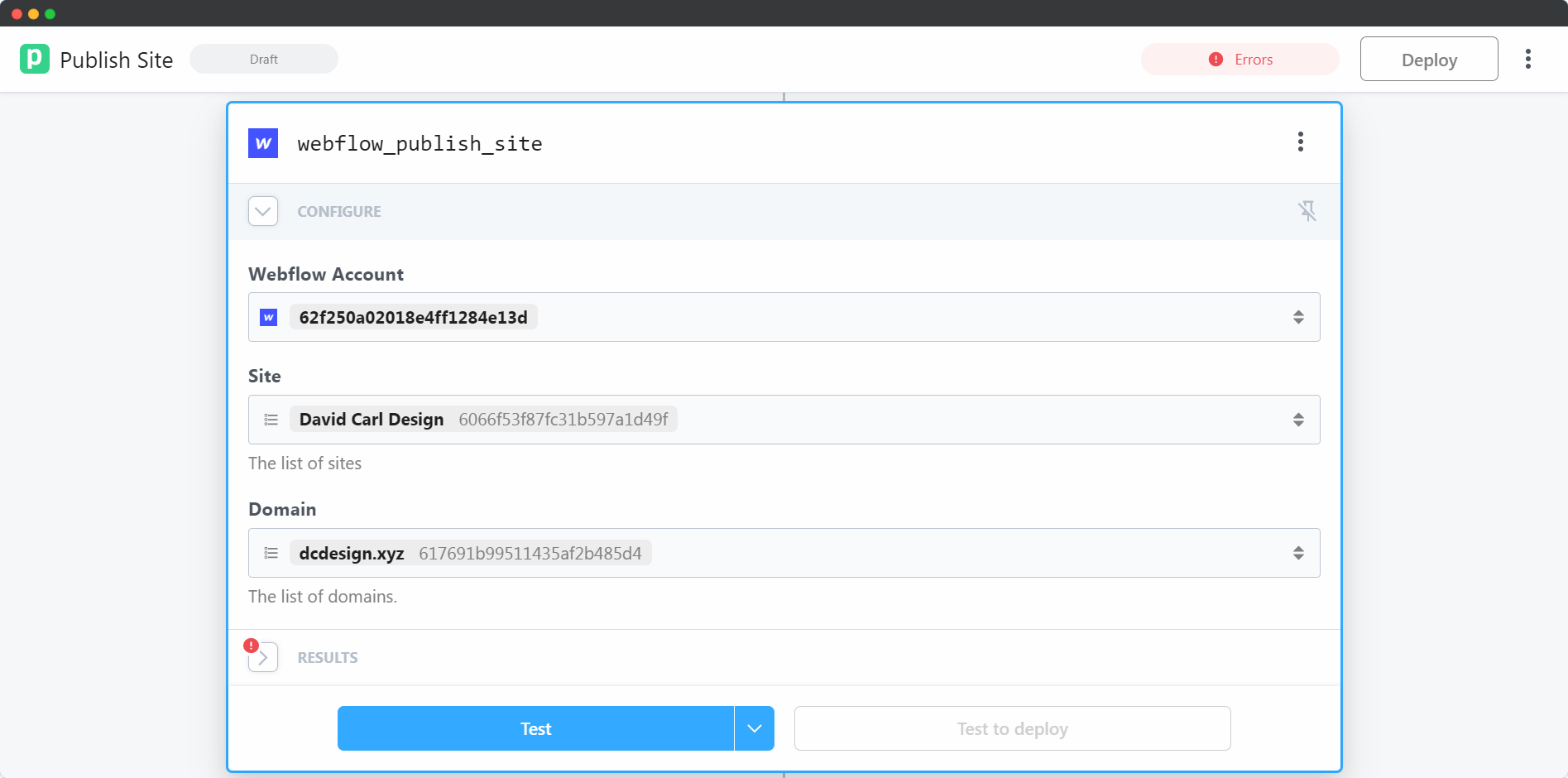Run the Test button
The image size is (1568, 778).
pos(535,728)
